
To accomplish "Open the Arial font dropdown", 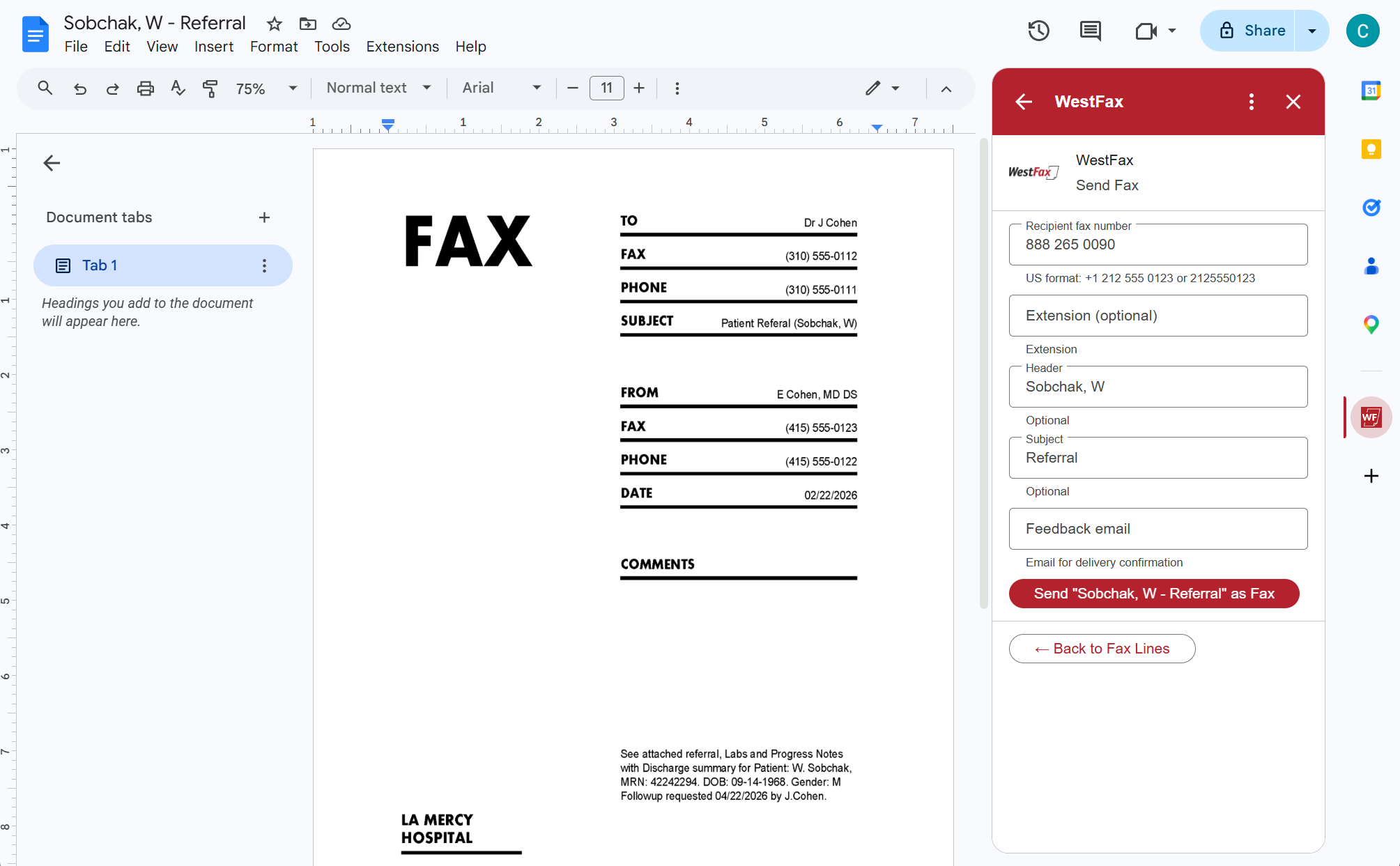I will 501,88.
